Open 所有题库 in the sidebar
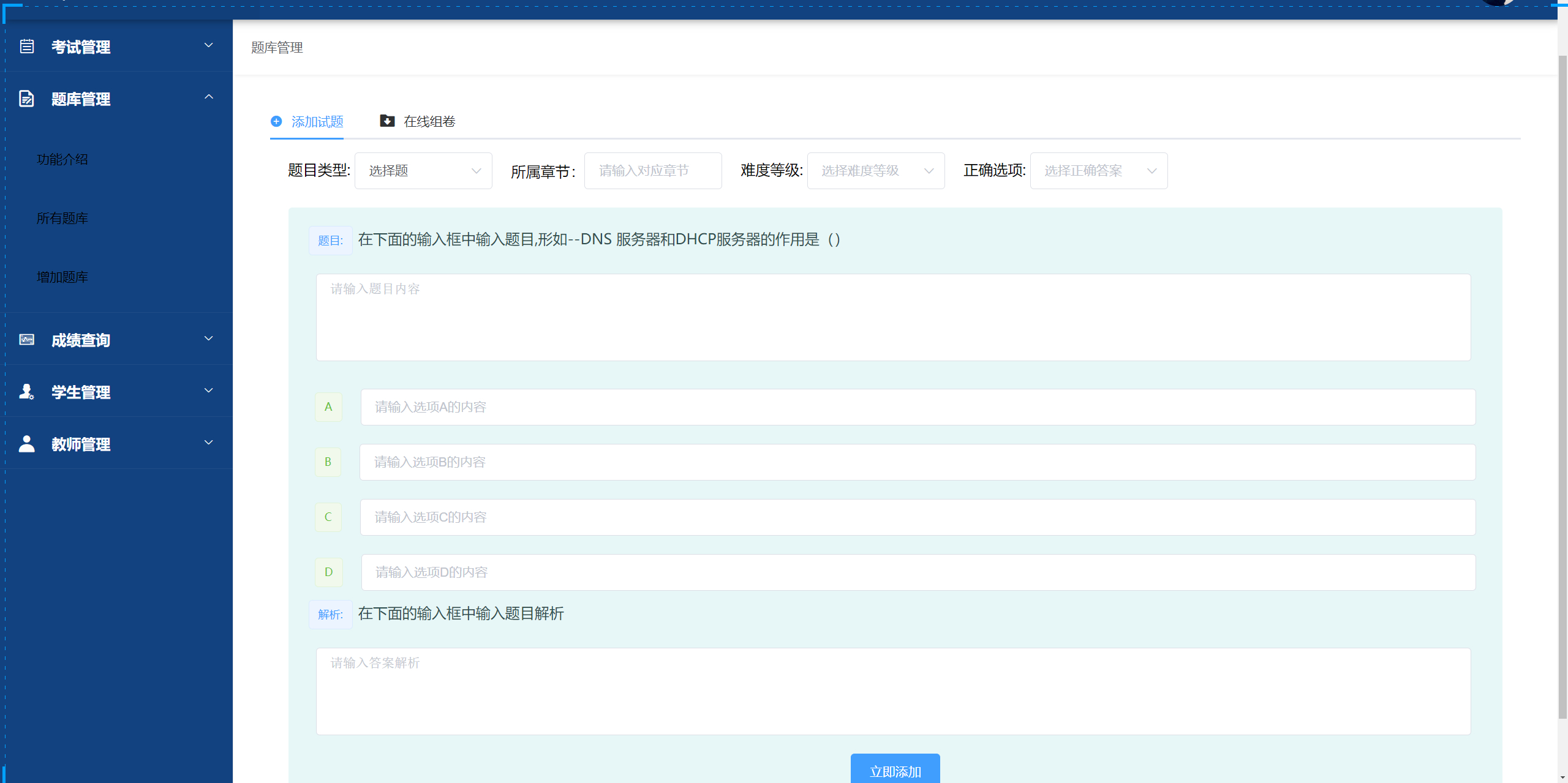 tap(62, 219)
